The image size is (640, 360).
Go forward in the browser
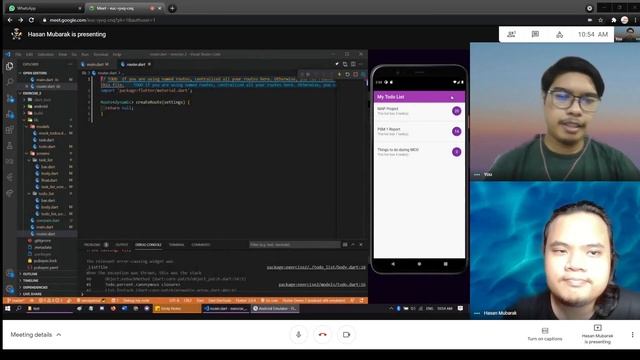click(x=20, y=20)
